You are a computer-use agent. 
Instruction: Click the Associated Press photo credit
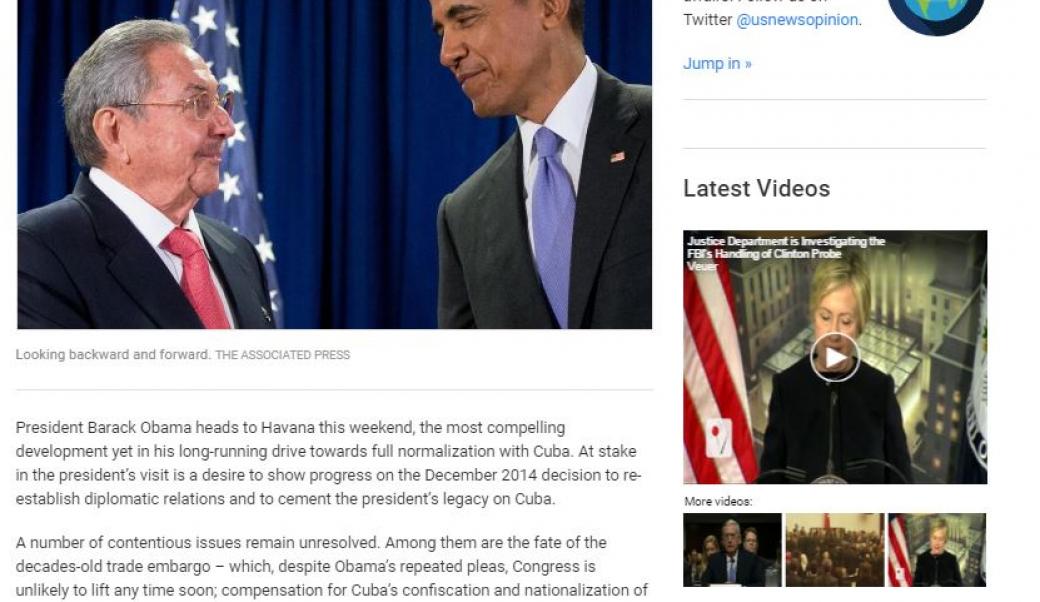pos(283,355)
